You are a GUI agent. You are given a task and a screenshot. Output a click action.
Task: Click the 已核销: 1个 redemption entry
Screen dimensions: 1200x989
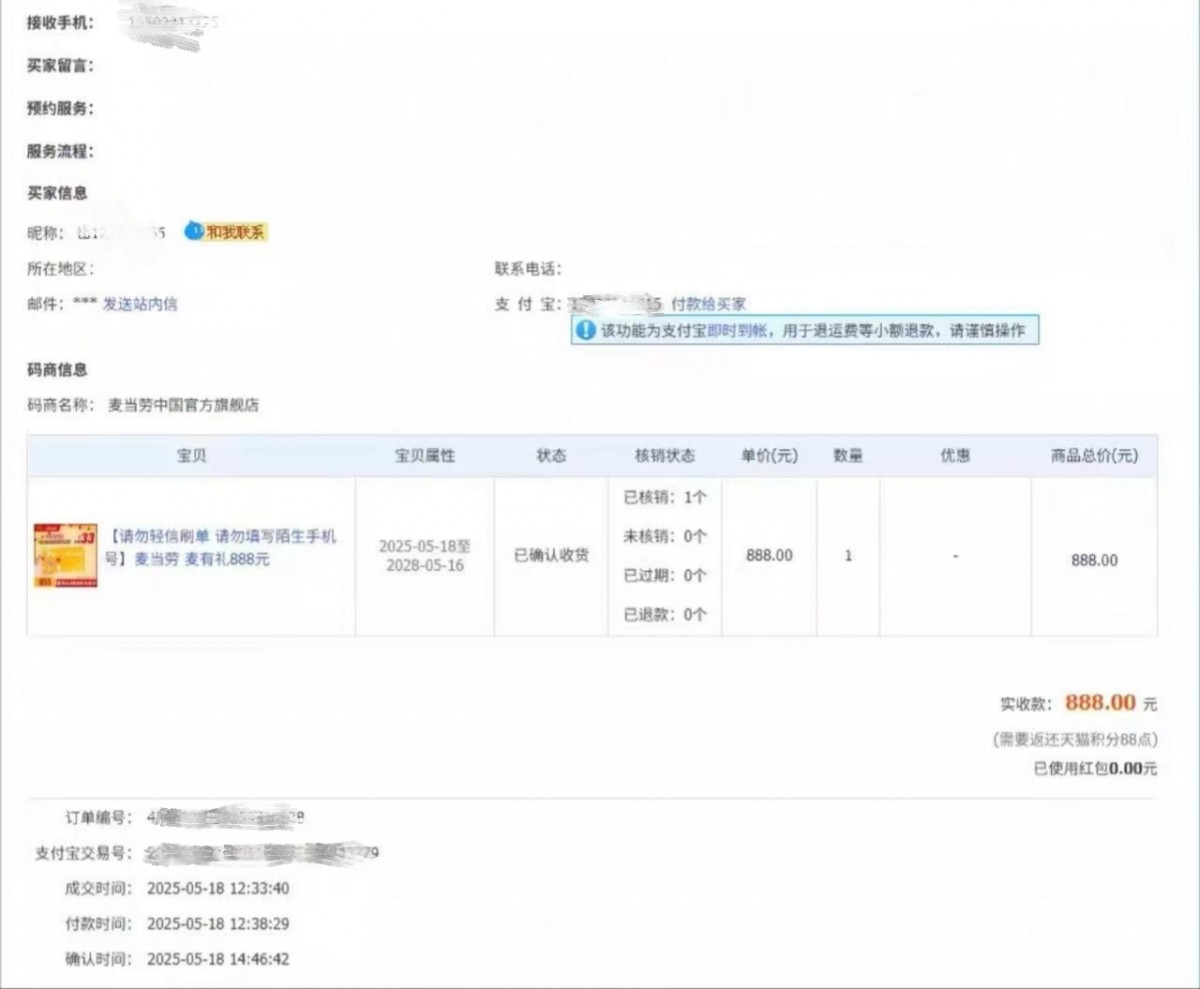point(665,497)
